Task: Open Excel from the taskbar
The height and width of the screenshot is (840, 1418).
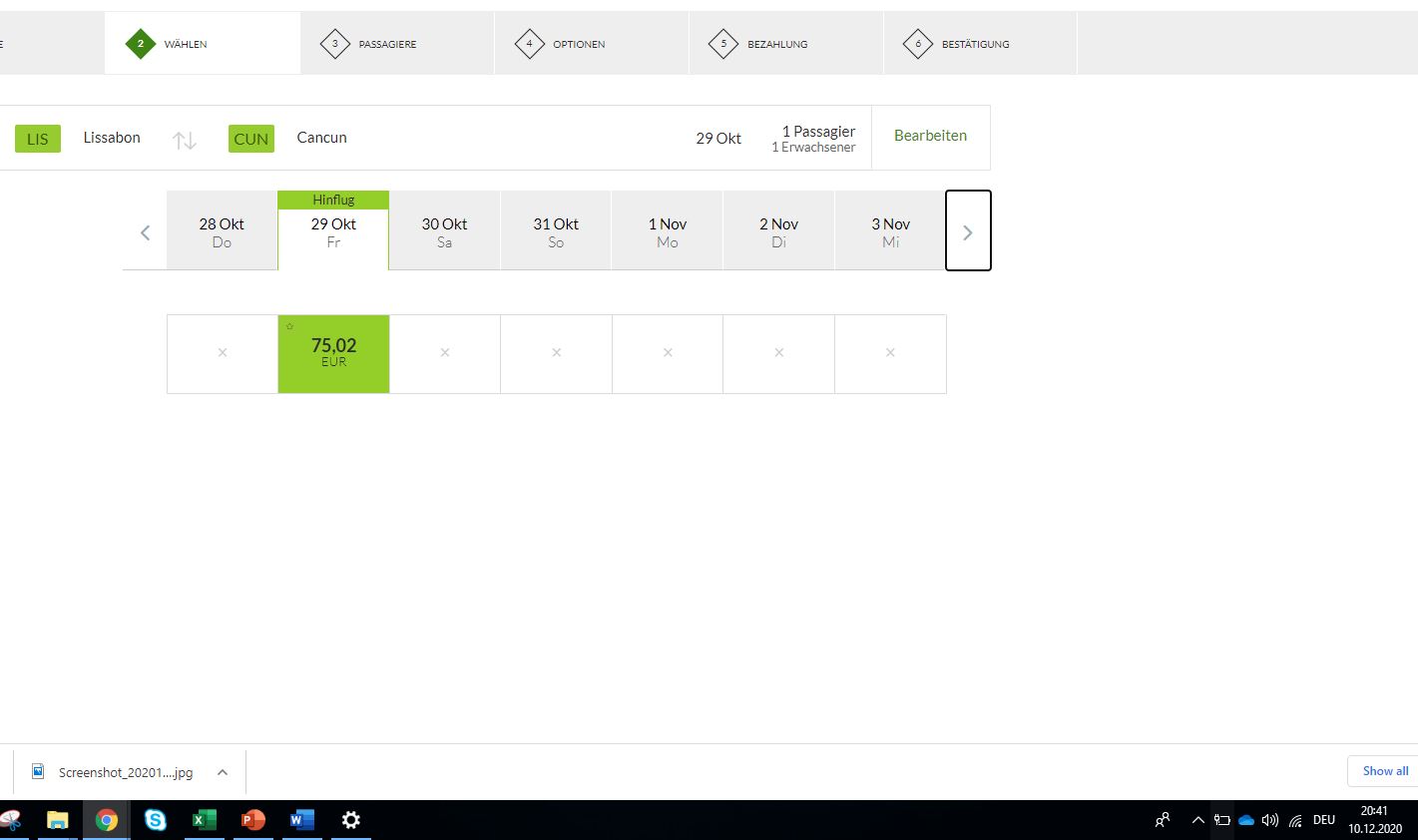Action: pos(205,820)
